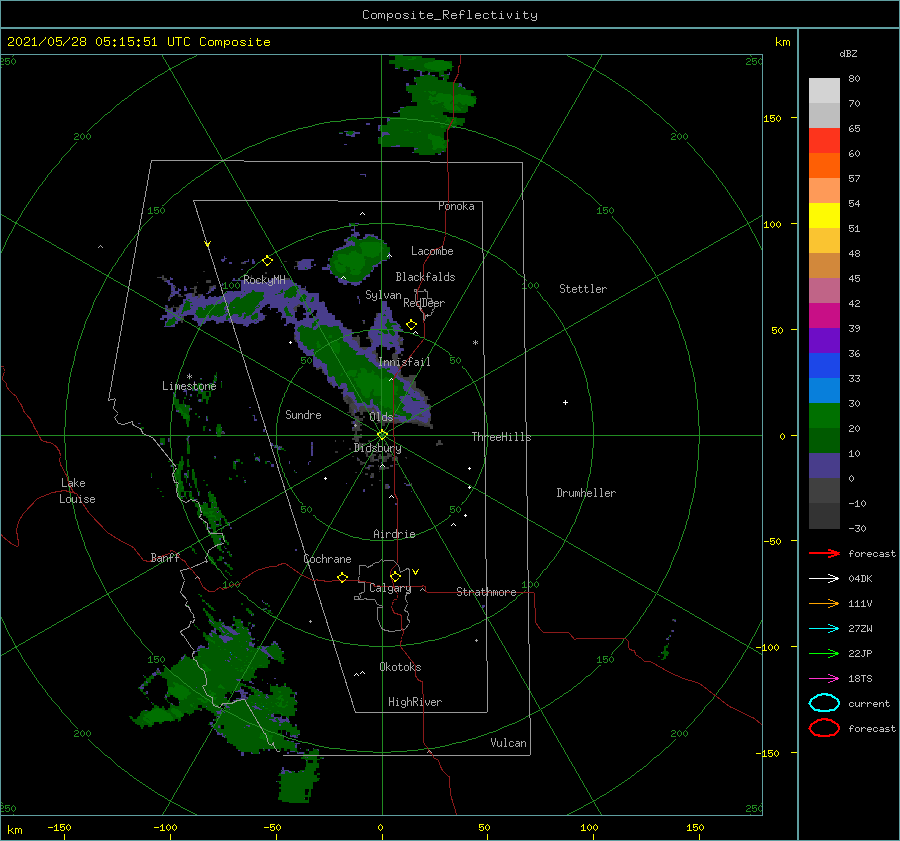Click the Composite_Reflectivity title
The height and width of the screenshot is (841, 900).
(x=450, y=15)
